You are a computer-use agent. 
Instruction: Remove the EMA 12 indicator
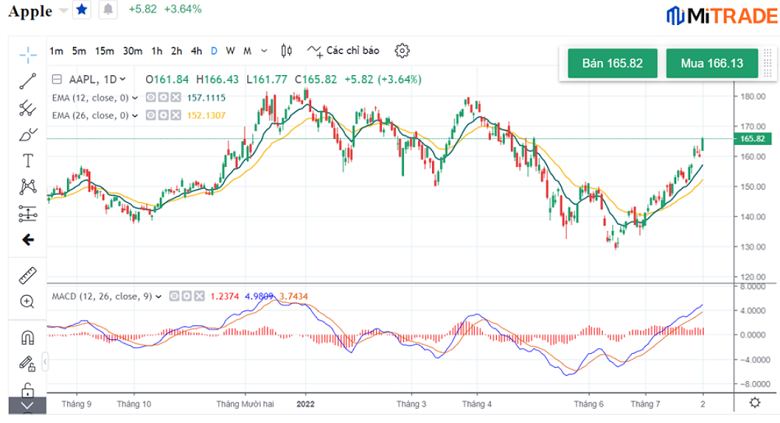[176, 98]
